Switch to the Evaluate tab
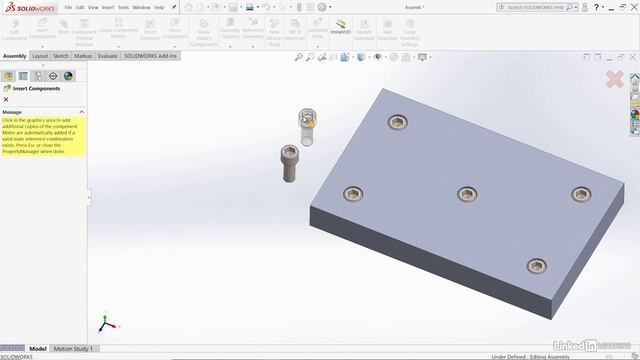This screenshot has width=640, height=360. point(108,56)
